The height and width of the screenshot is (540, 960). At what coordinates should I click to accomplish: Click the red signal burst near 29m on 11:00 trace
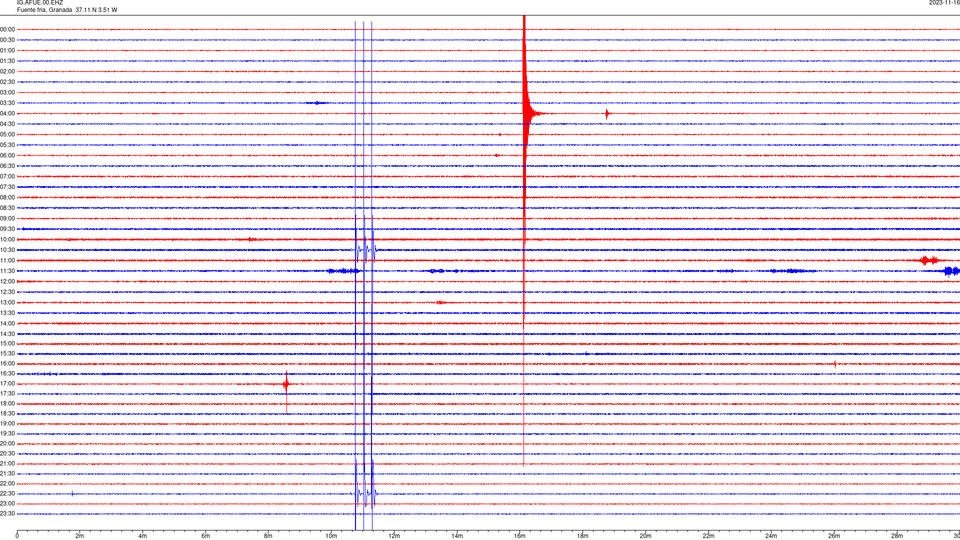click(x=929, y=260)
